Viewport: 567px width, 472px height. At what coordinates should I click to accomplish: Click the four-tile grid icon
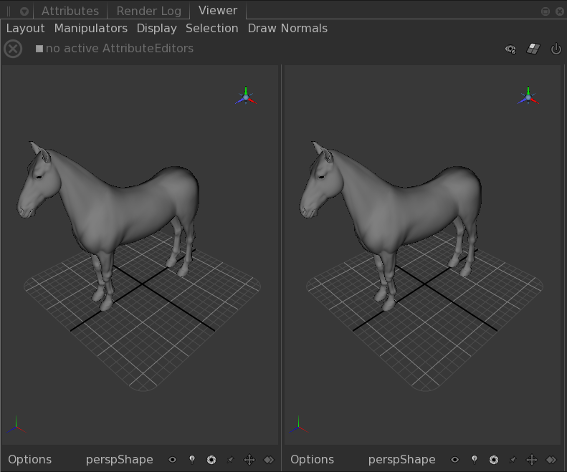coord(533,49)
